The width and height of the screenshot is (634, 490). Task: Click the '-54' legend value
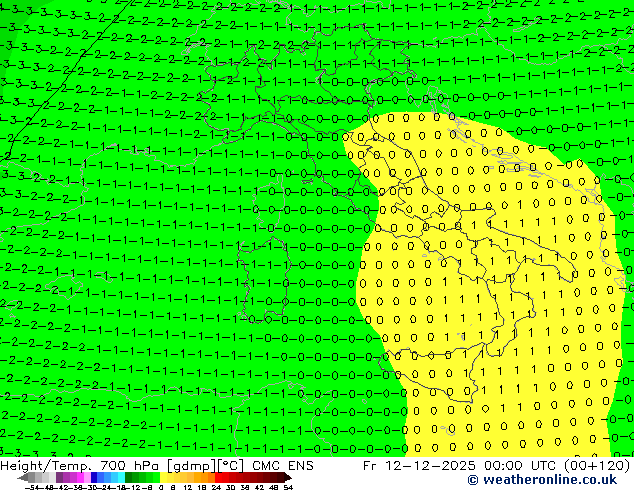click(x=32, y=487)
